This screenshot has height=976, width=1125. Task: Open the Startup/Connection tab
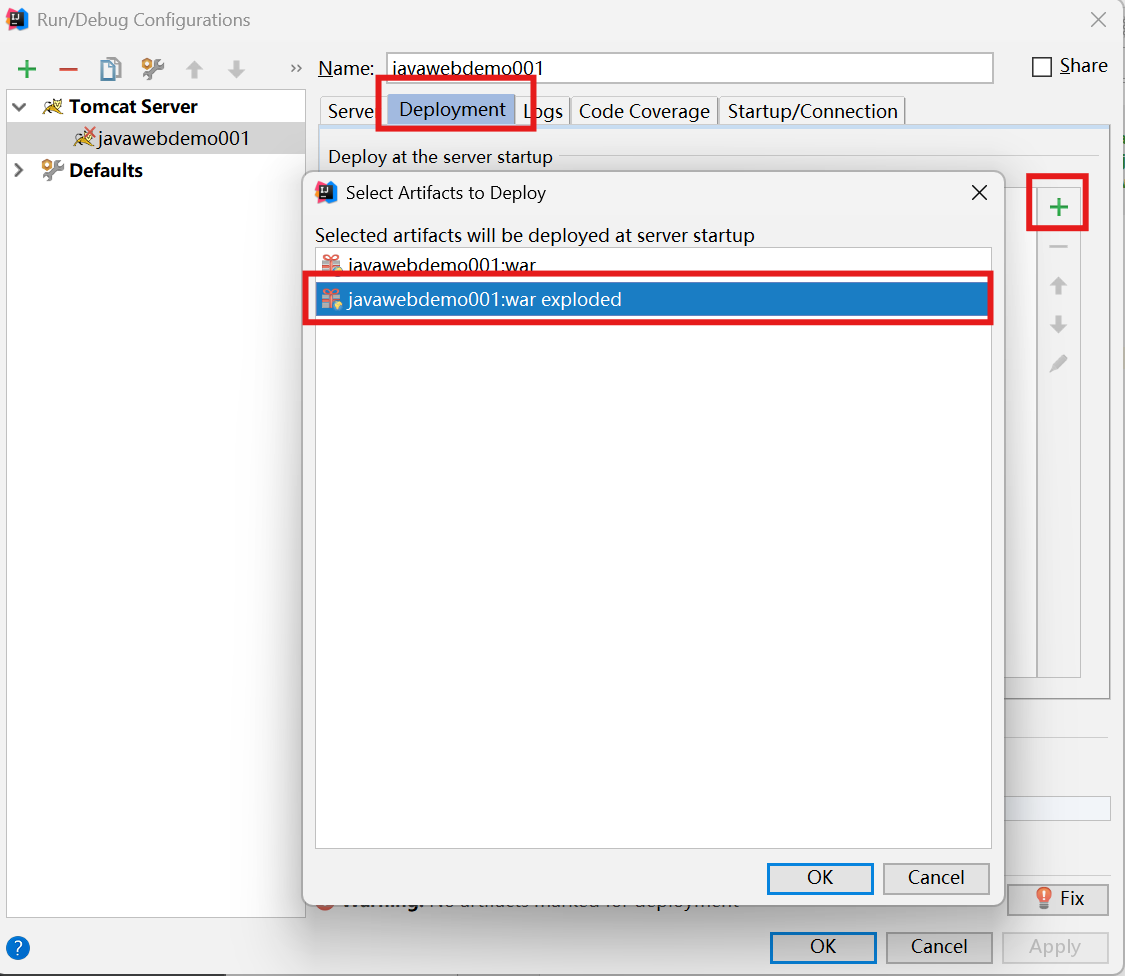point(812,111)
